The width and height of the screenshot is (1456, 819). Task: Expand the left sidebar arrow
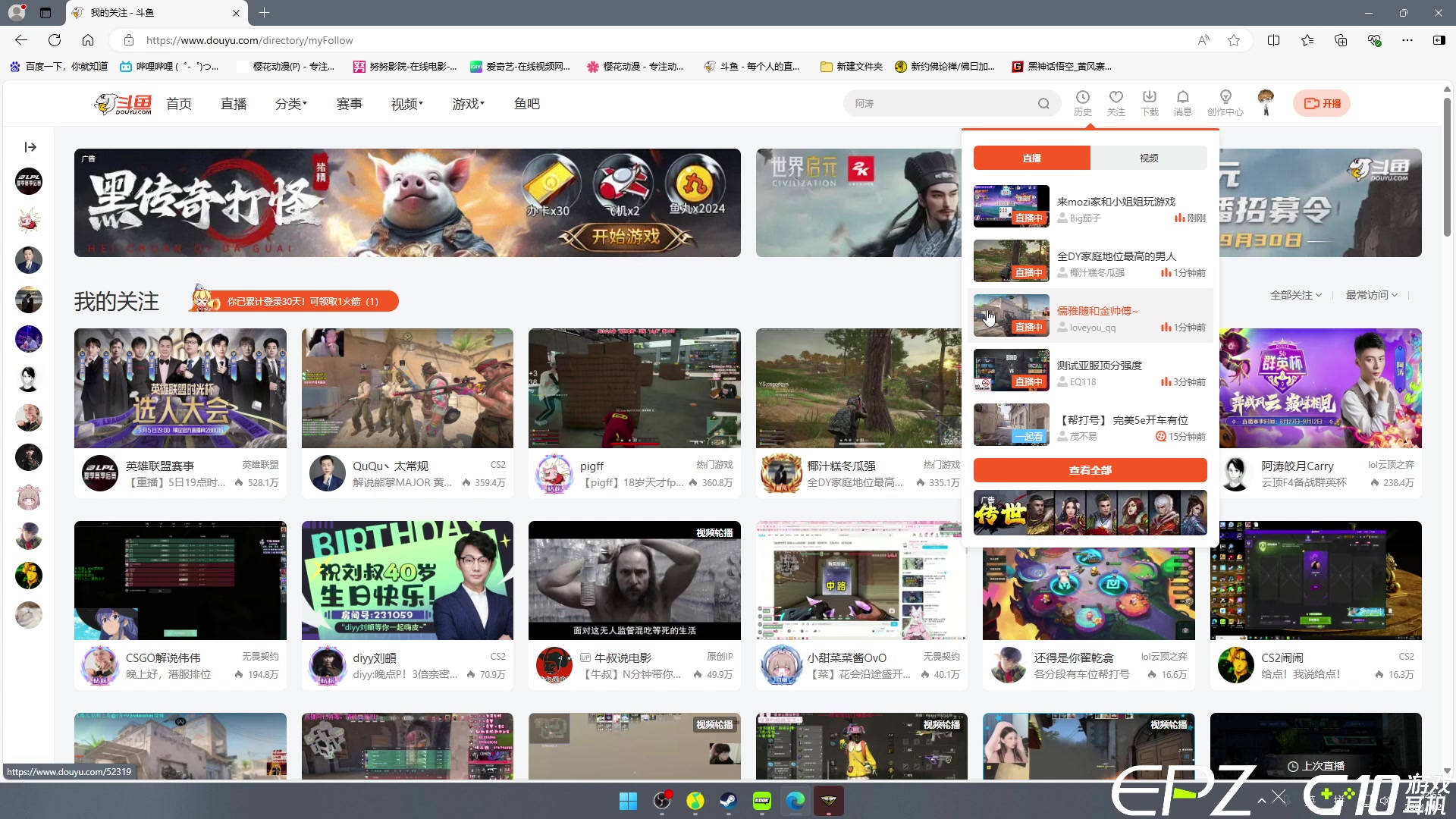(x=30, y=147)
